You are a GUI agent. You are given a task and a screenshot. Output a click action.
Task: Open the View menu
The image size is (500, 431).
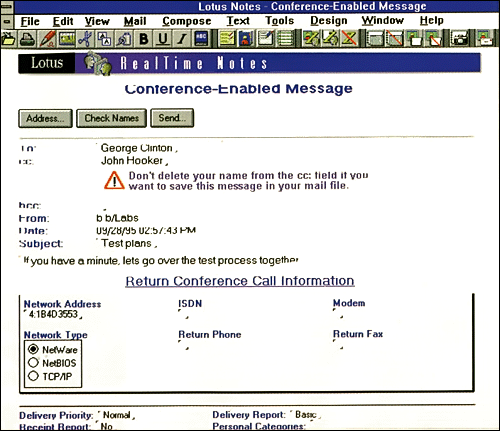[x=97, y=21]
